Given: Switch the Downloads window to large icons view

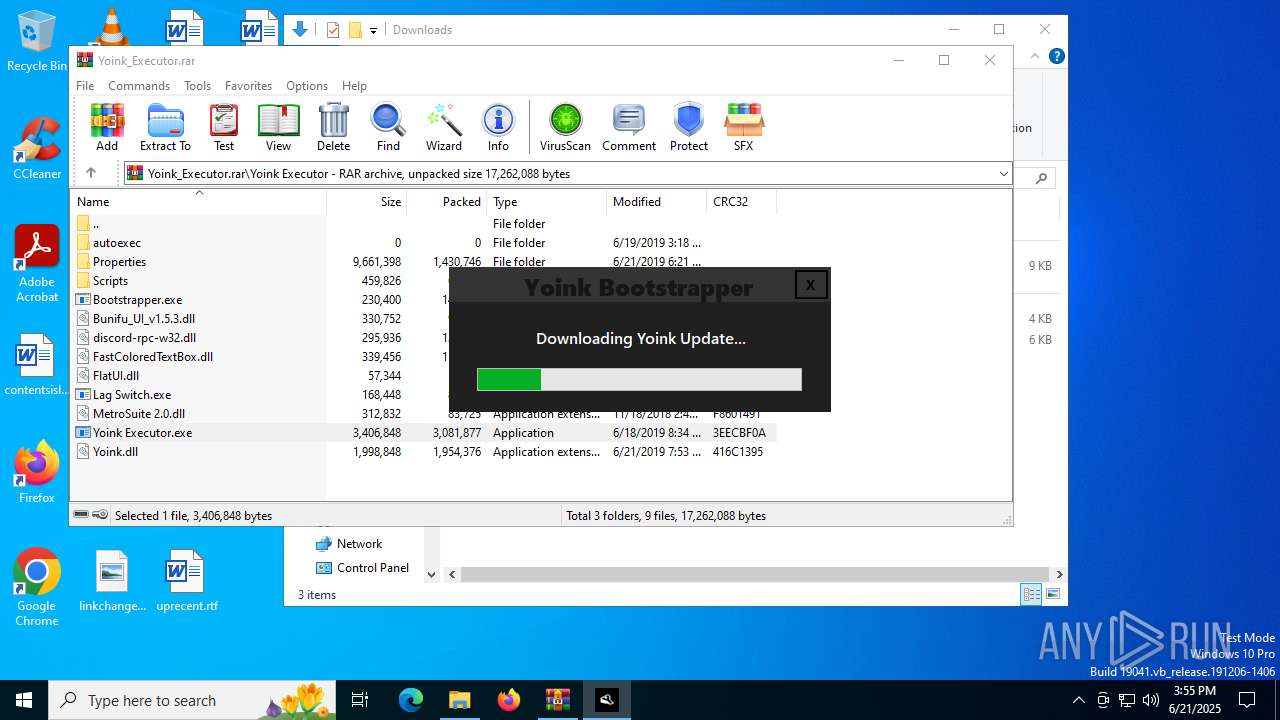Looking at the screenshot, I should (1052, 594).
